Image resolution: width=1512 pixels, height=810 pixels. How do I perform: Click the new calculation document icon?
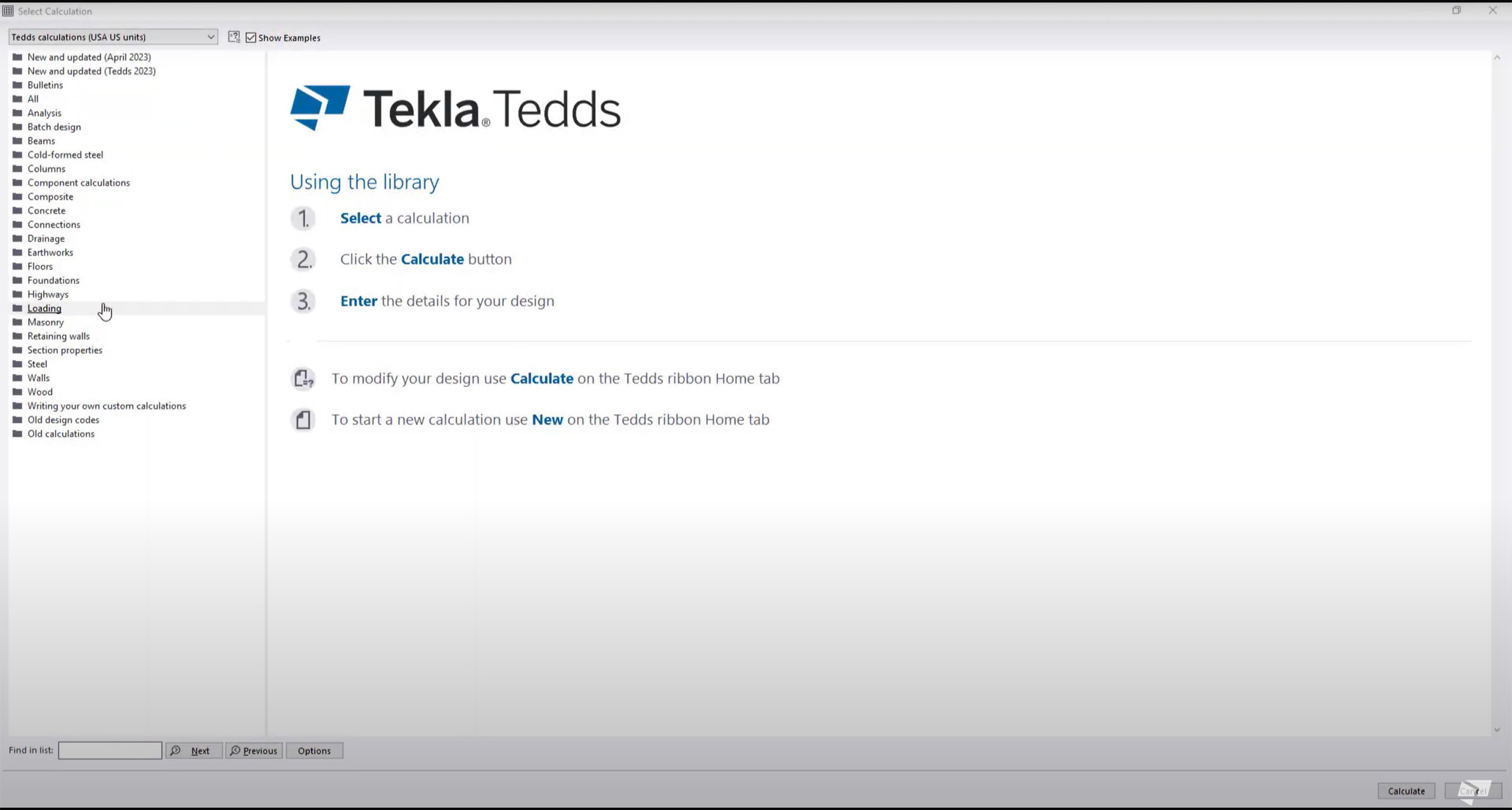pos(303,419)
